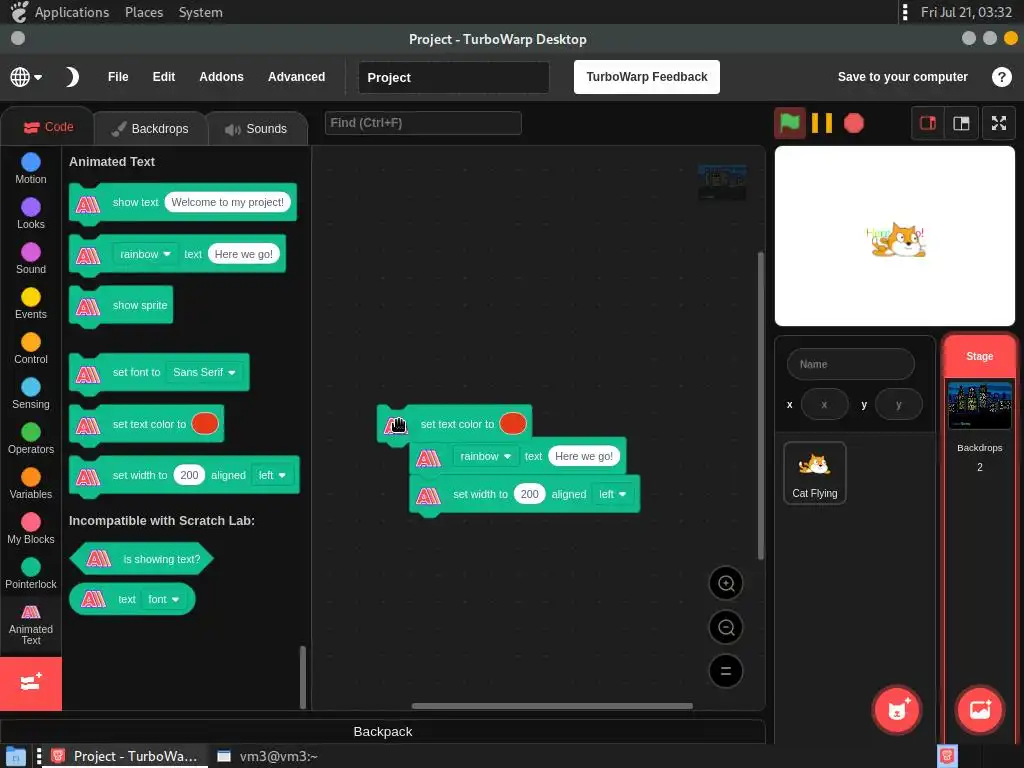Open the add extension button

click(31, 683)
